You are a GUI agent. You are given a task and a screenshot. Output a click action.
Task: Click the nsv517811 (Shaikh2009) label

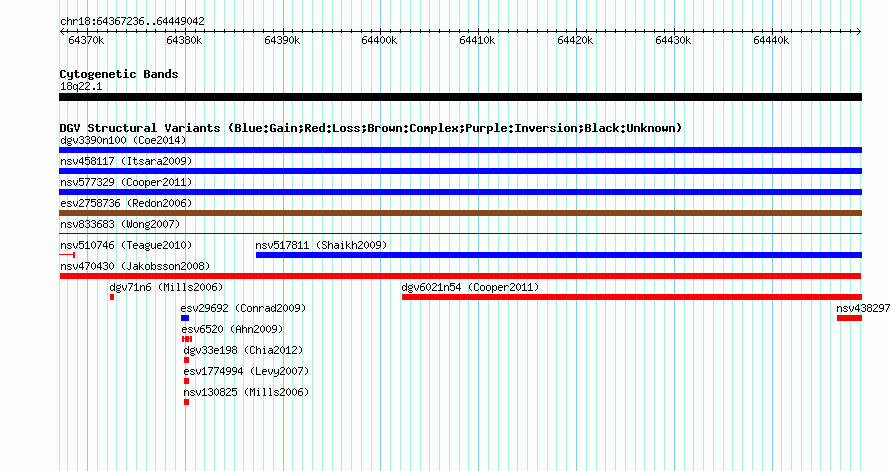321,245
